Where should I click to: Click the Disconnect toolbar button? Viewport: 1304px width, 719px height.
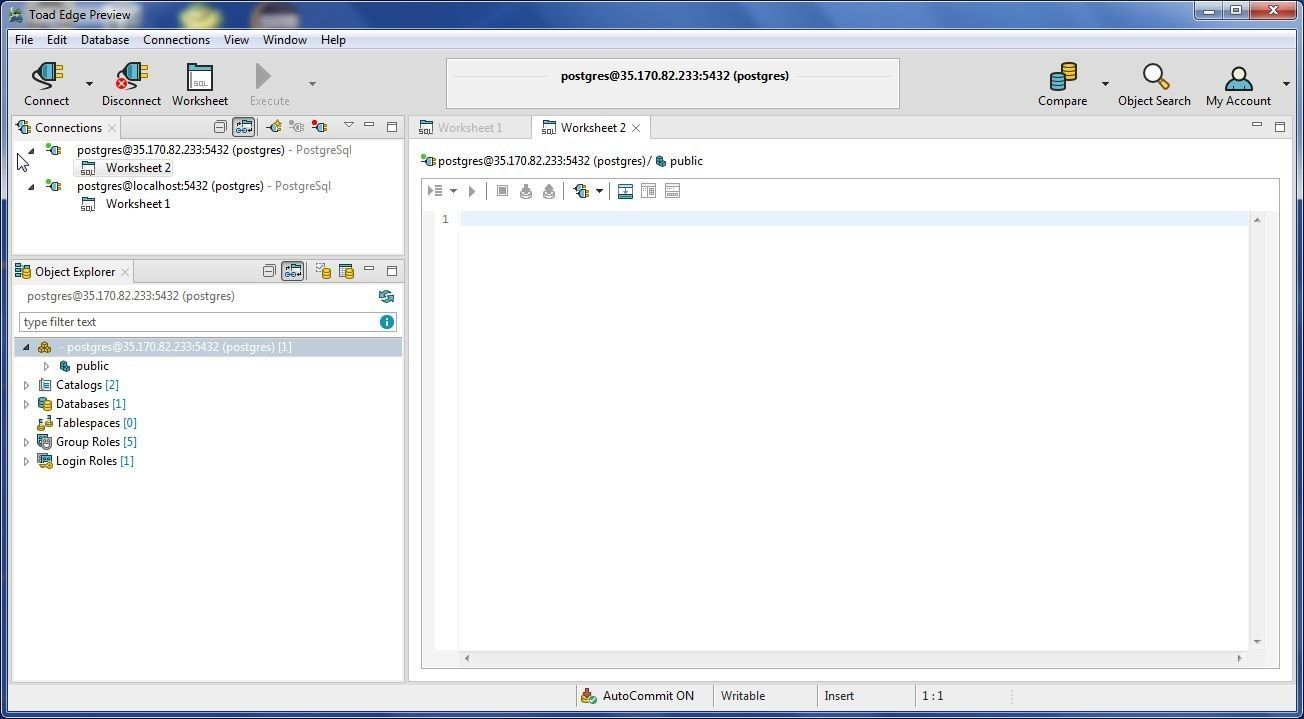[x=131, y=84]
